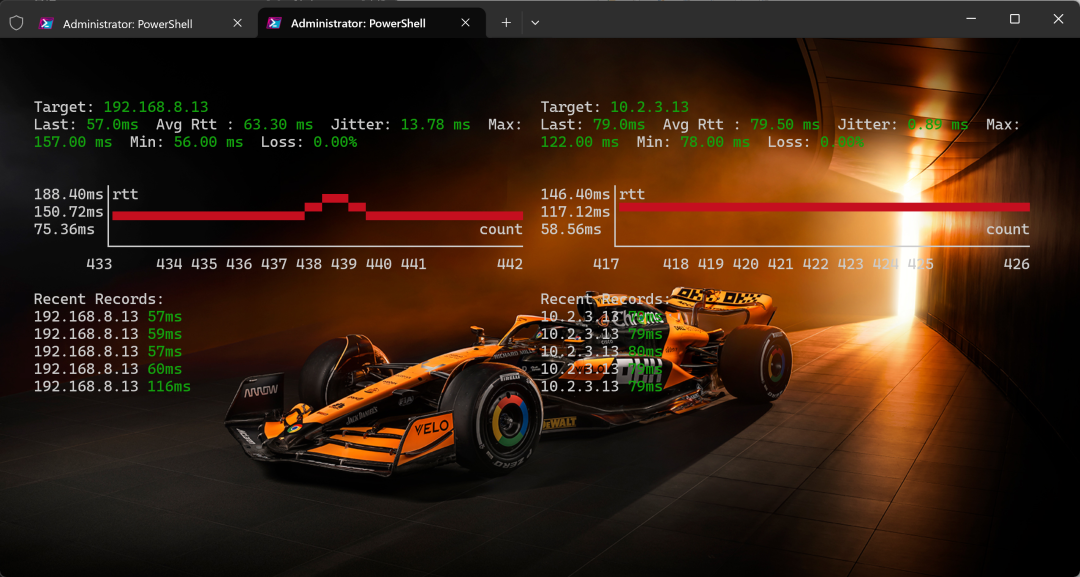Switch to the inactive Administrator: PowerShell tab
The height and width of the screenshot is (577, 1080).
(x=141, y=23)
